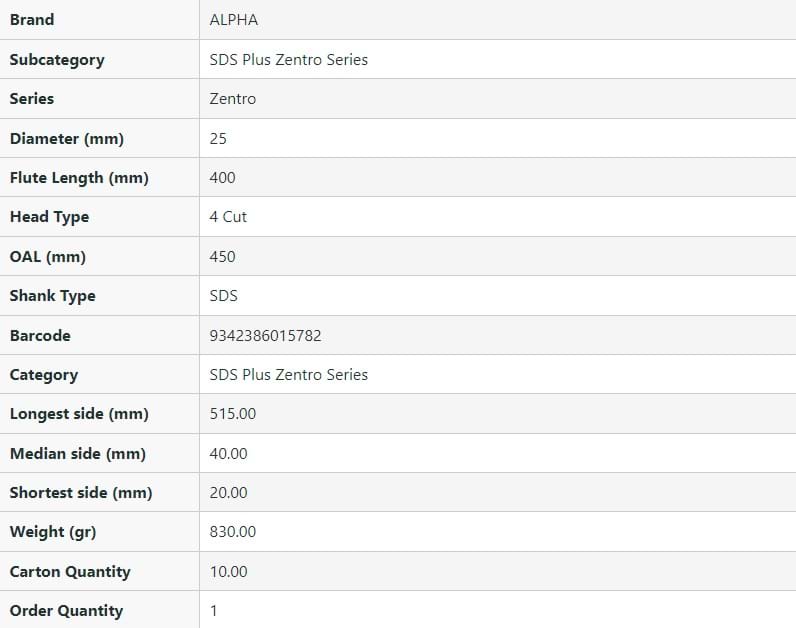The height and width of the screenshot is (628, 796).
Task: Click the Barcode row label
Action: click(x=40, y=336)
